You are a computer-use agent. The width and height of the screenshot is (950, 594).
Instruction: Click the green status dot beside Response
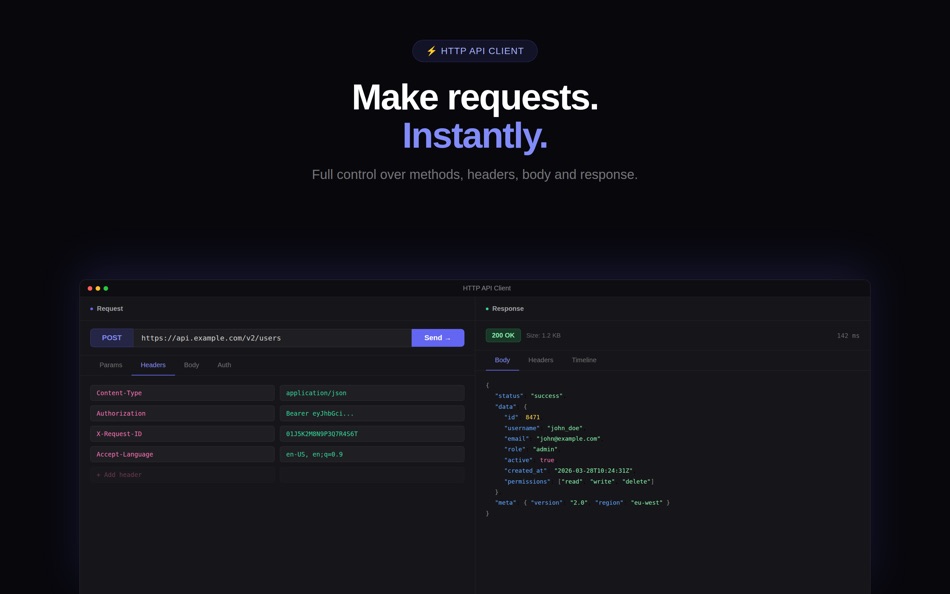click(x=487, y=308)
